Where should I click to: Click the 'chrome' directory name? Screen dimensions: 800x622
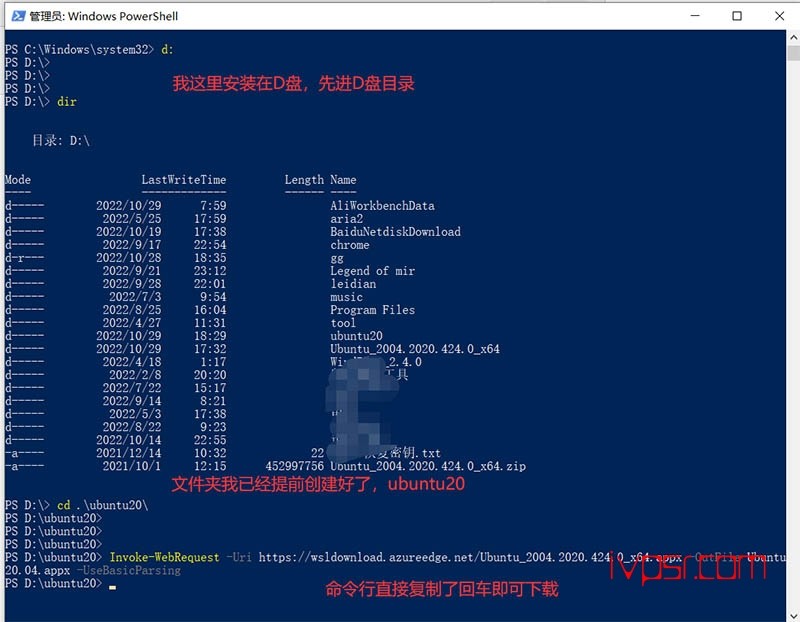click(349, 245)
